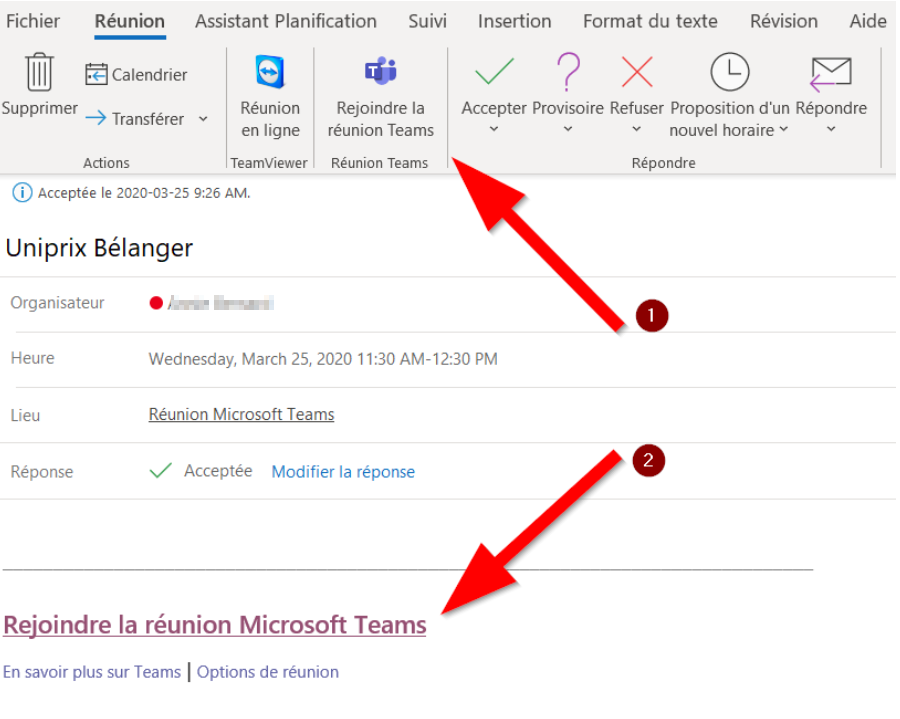This screenshot has width=900, height=719.
Task: Click Proposition d'un nouvel horaire clock icon
Action: pos(730,72)
